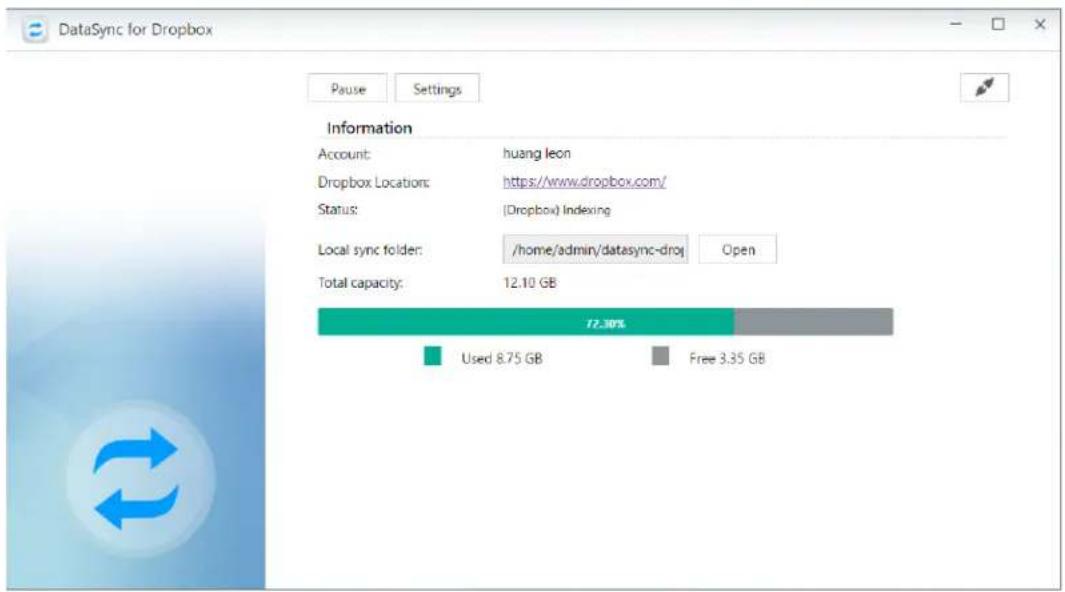Click the gray Free legend swatch

tap(660, 356)
